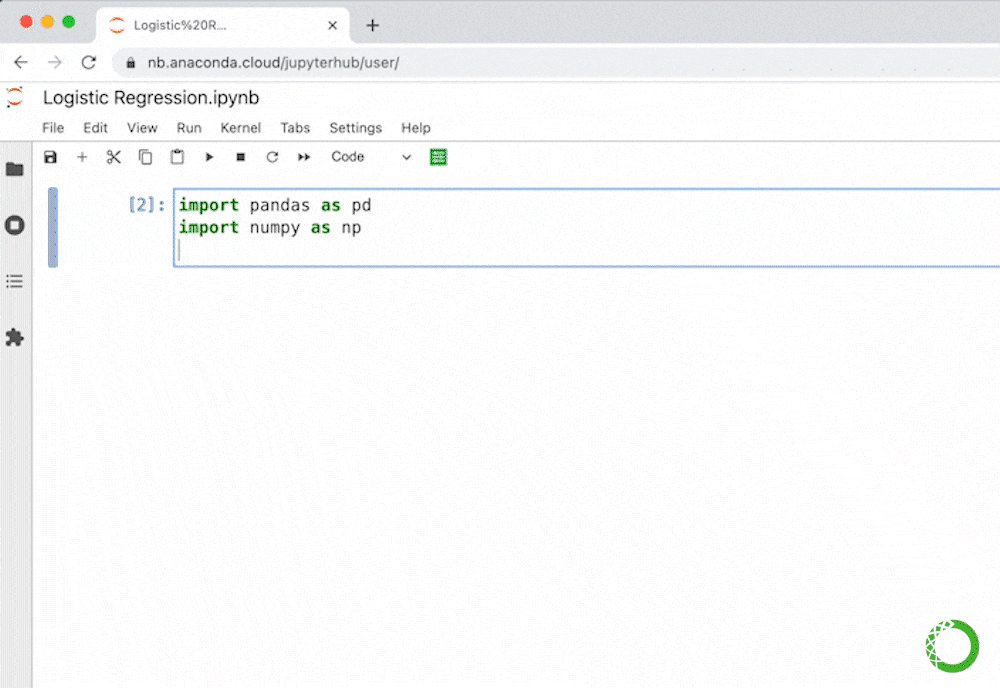Click the cell collapse bar left of cell
Image resolution: width=1000 pixels, height=688 pixels.
pyautogui.click(x=53, y=228)
